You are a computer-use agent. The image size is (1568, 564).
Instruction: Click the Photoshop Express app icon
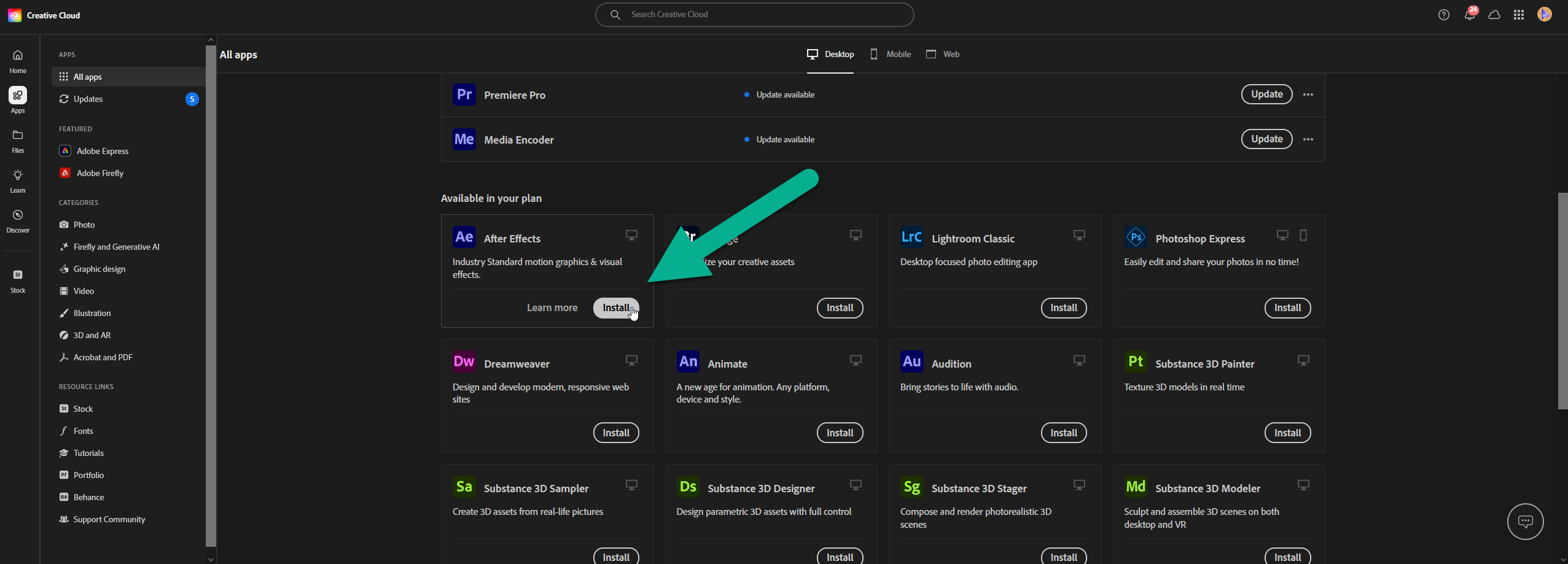[1136, 237]
